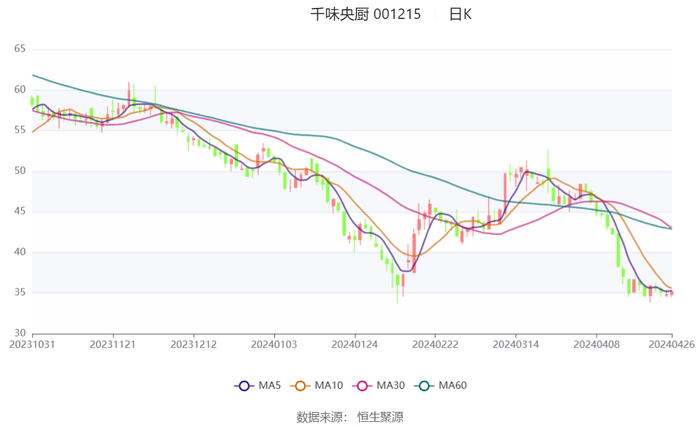The image size is (700, 426).
Task: Click the 千味央厨 001215 chart title
Action: coord(366,15)
